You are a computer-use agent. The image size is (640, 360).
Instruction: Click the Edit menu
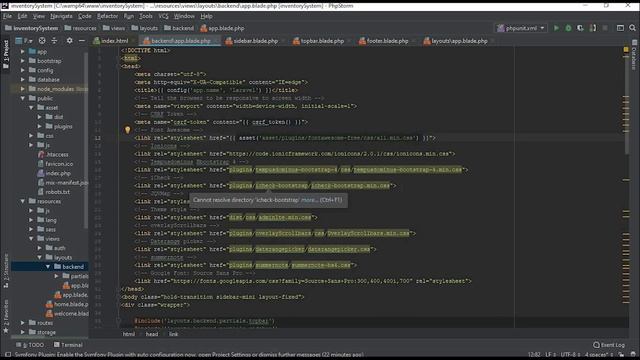22,16
